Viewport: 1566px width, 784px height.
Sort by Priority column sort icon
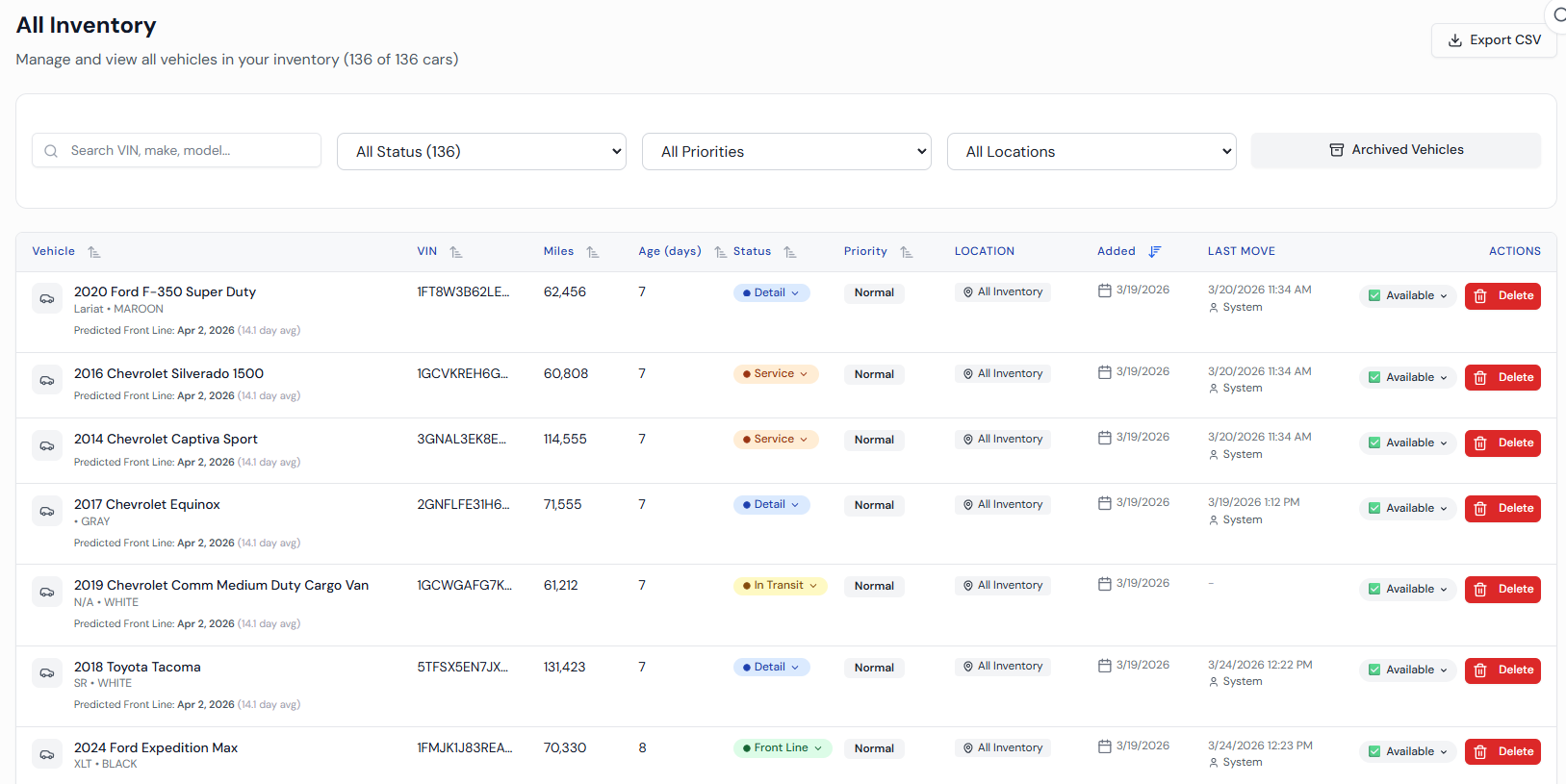point(907,252)
